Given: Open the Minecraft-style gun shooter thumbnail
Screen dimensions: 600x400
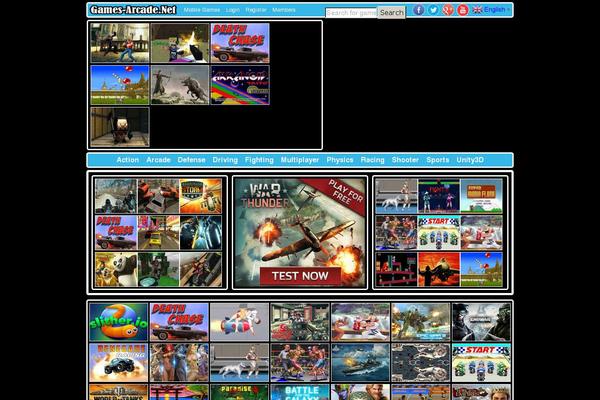Looking at the screenshot, I should coord(180,43).
